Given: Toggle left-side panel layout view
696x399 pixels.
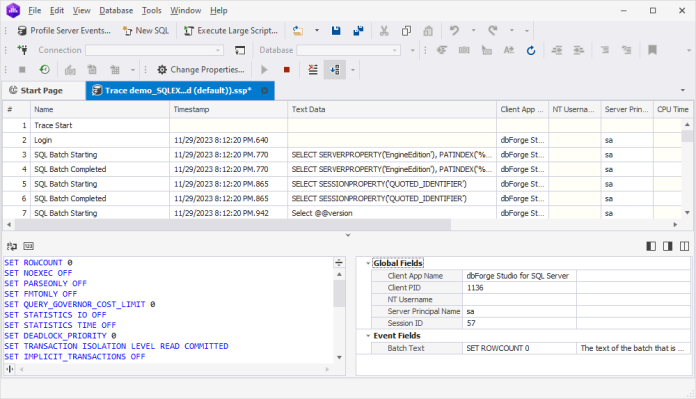Looking at the screenshot, I should pyautogui.click(x=651, y=246).
